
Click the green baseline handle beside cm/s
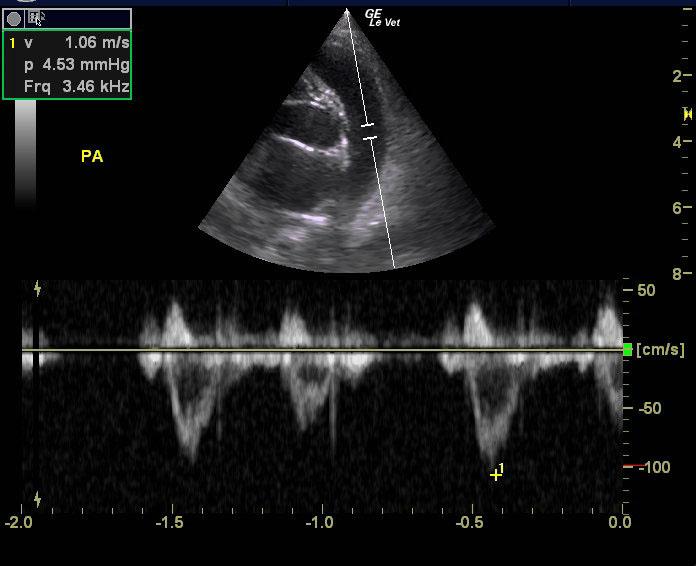click(628, 349)
